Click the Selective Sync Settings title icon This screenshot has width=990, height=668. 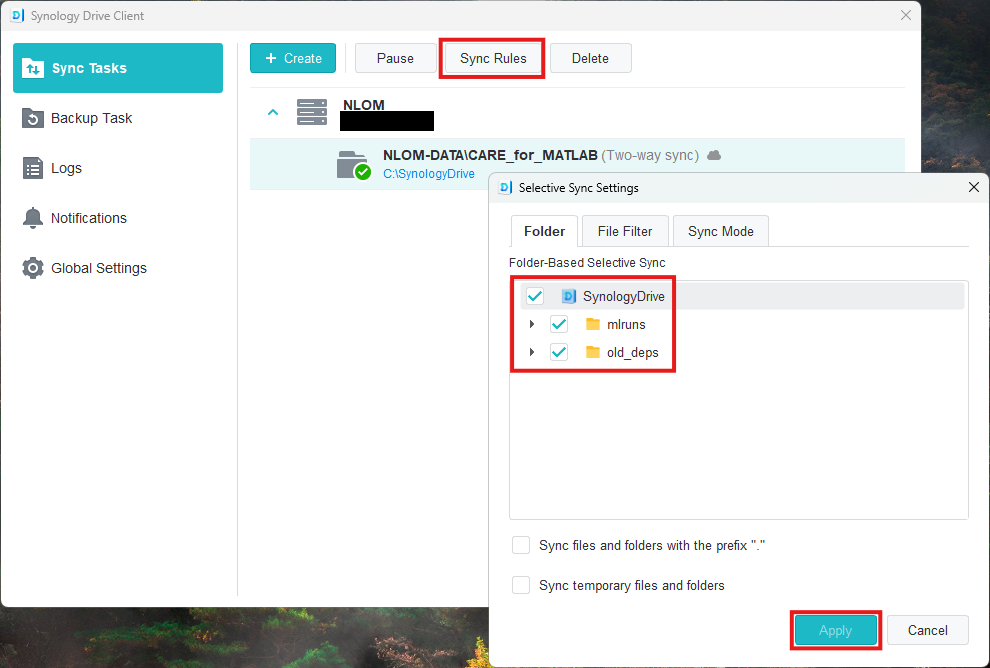point(505,188)
